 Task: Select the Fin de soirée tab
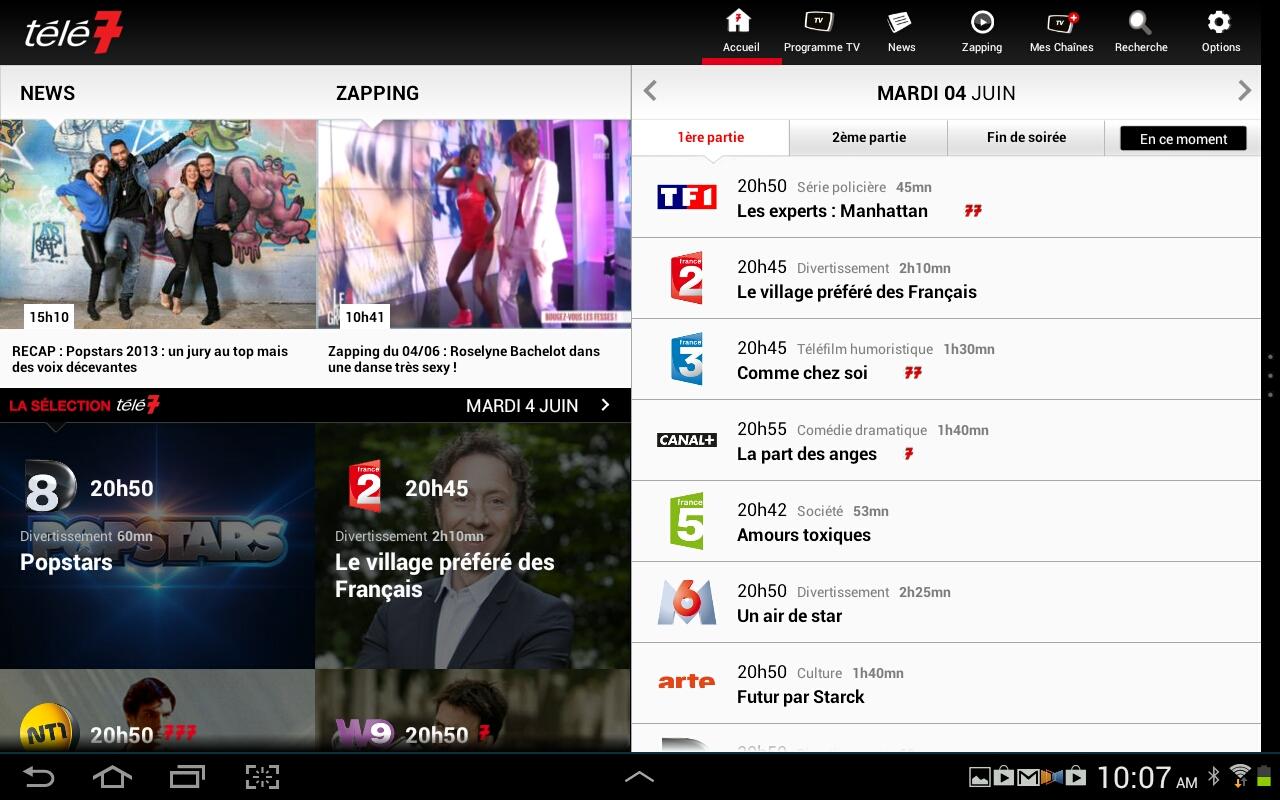1026,138
